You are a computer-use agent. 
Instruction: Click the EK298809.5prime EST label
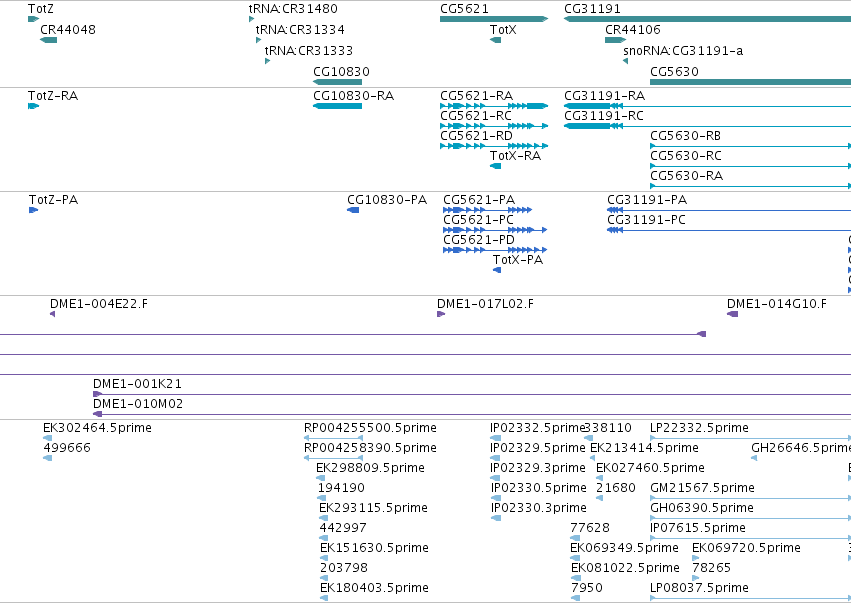click(x=371, y=468)
